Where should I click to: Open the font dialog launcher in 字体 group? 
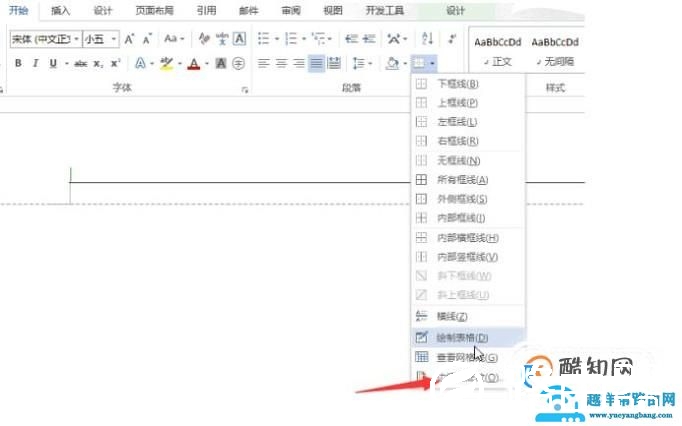click(245, 90)
